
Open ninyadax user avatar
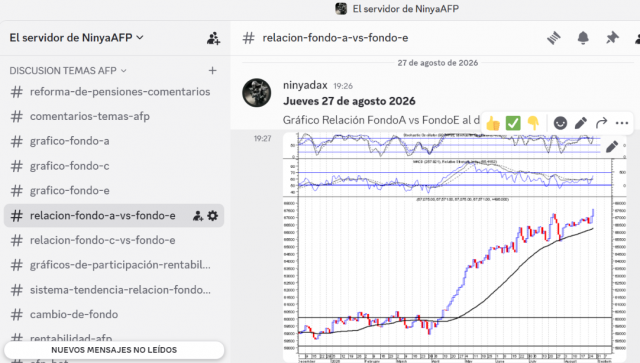coord(257,93)
